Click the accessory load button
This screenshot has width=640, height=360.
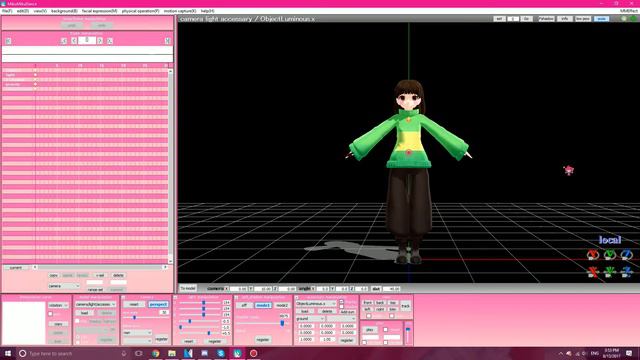click(x=304, y=311)
